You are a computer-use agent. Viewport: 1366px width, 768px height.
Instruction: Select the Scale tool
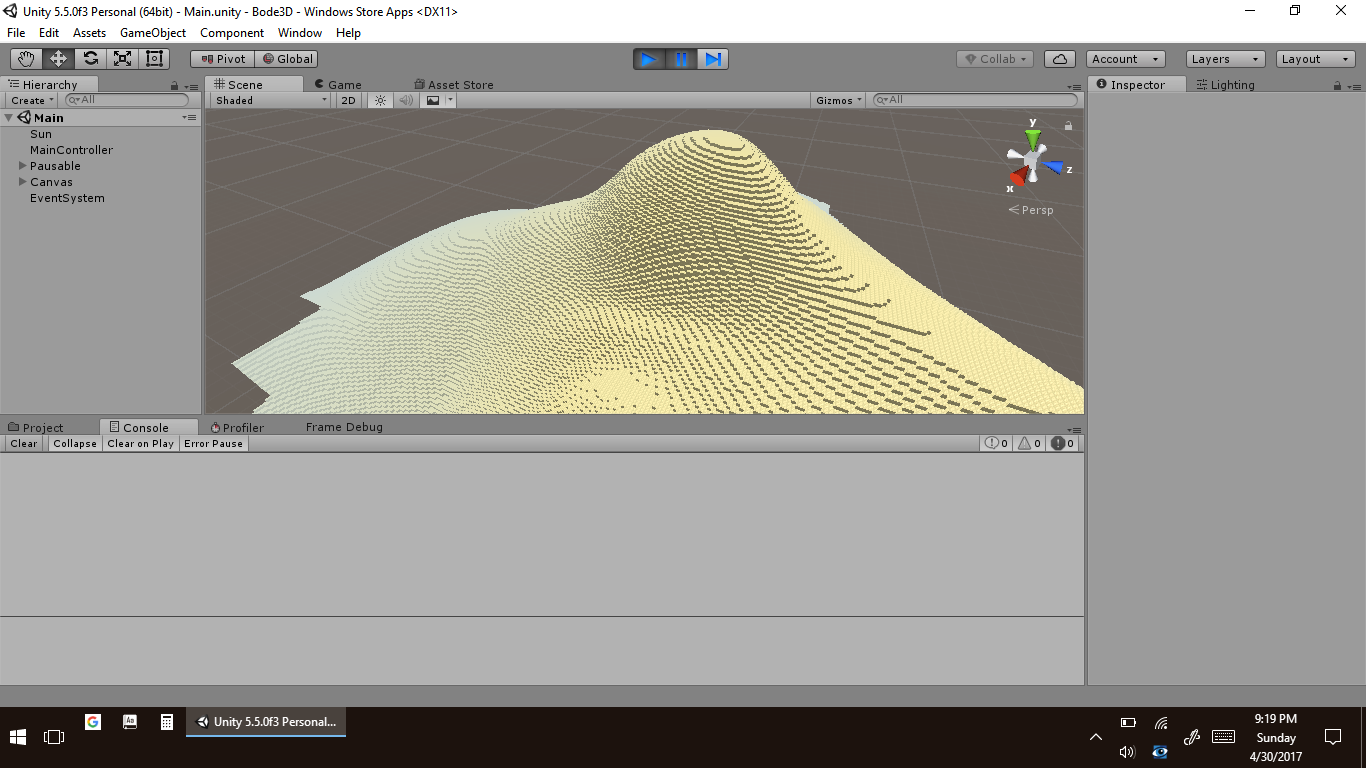click(122, 59)
